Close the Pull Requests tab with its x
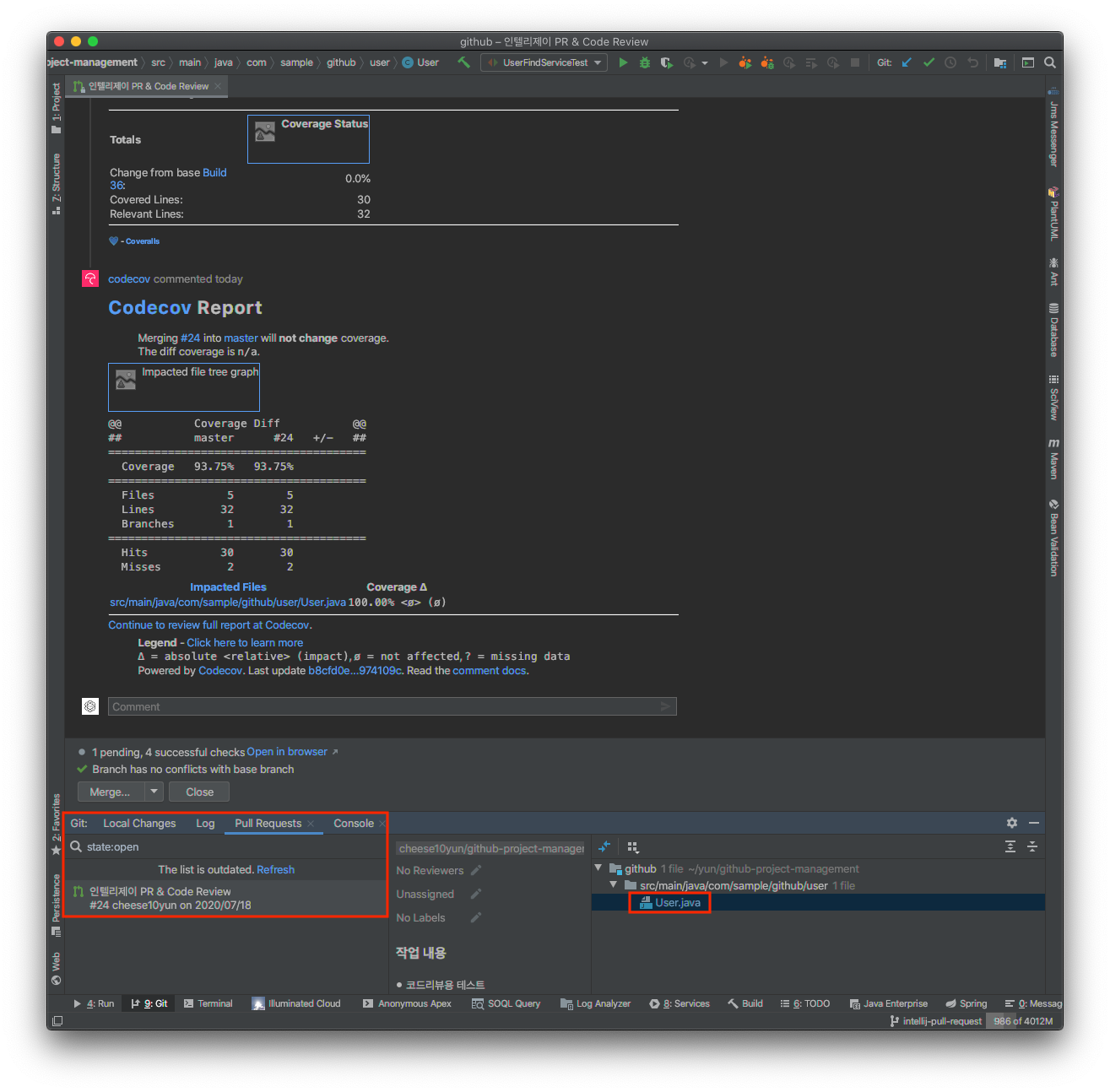The width and height of the screenshot is (1110, 1092). click(x=311, y=824)
